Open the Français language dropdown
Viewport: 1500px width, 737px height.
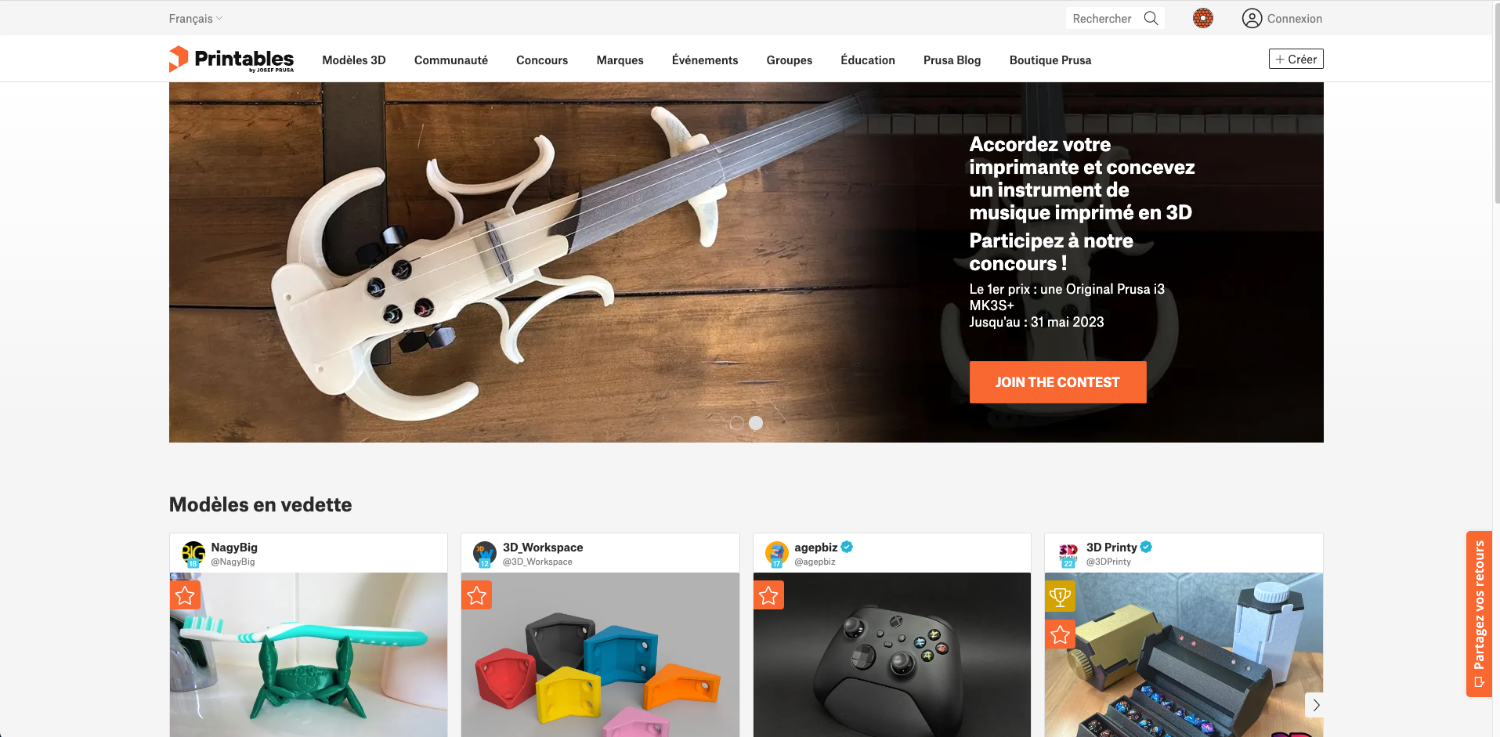coord(196,18)
